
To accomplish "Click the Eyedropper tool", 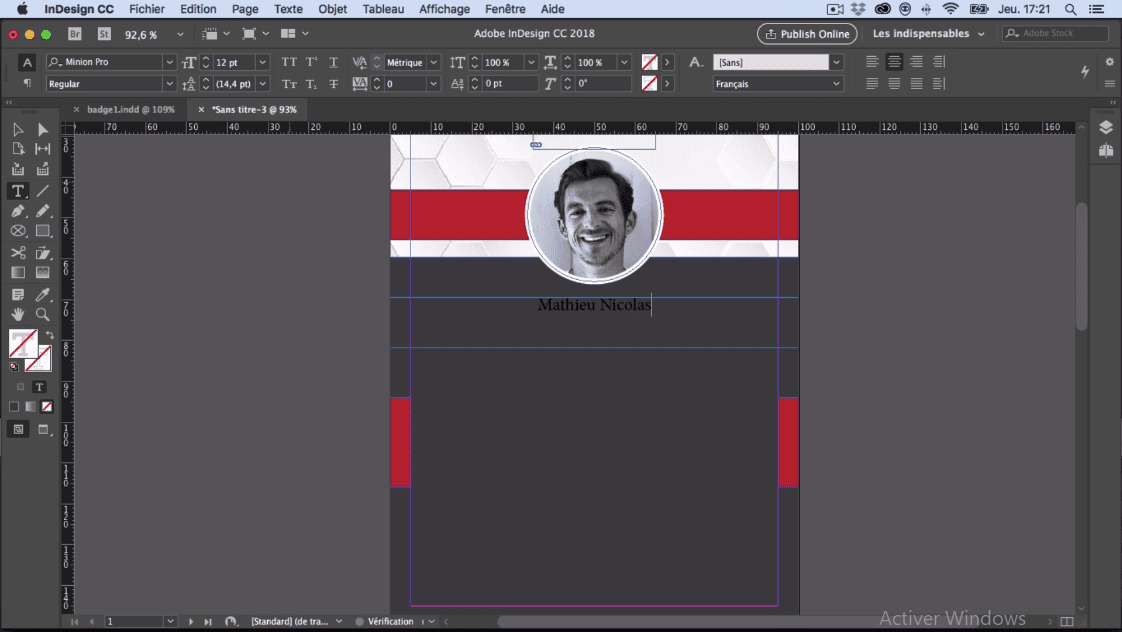I will point(42,295).
